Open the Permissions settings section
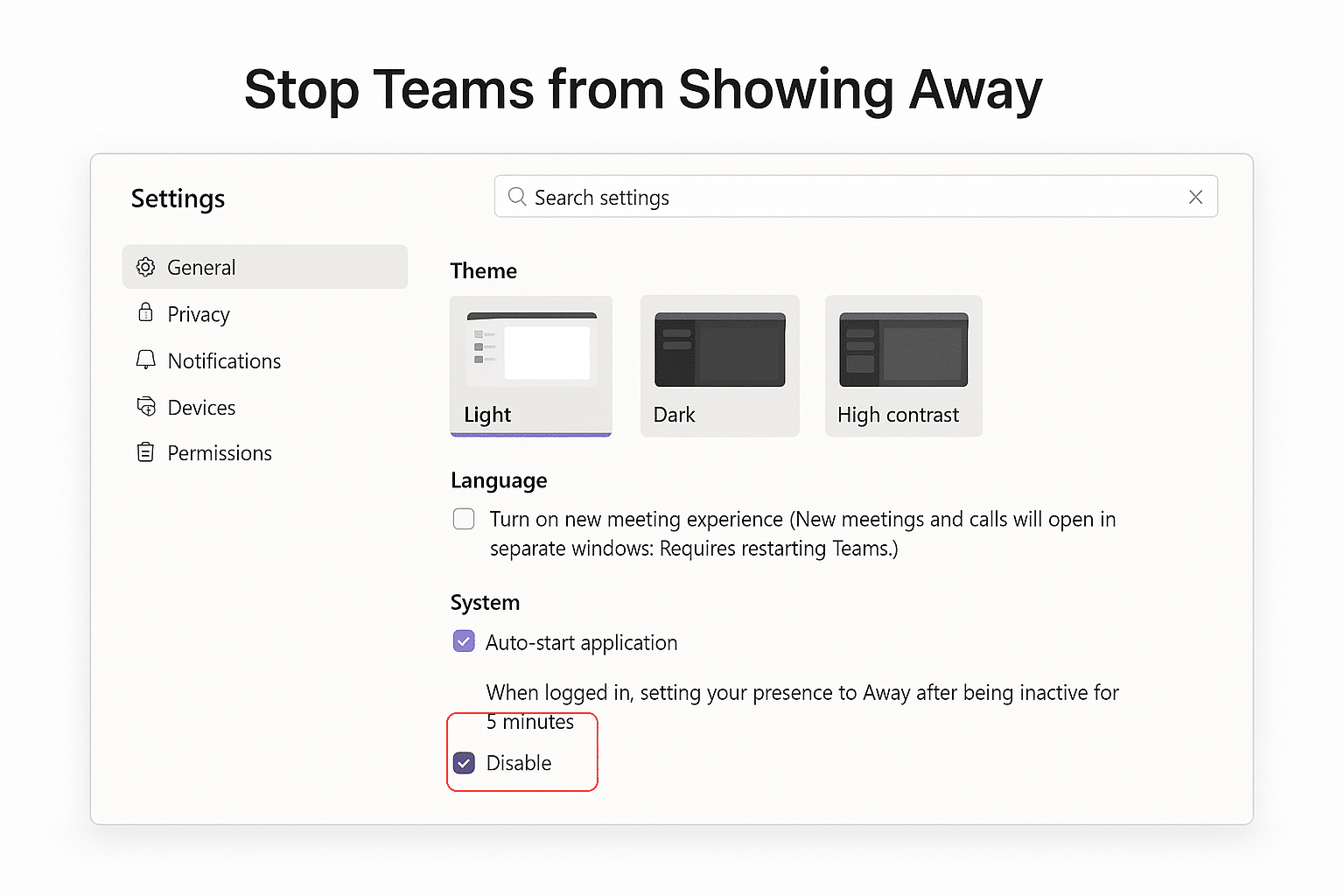 265,452
